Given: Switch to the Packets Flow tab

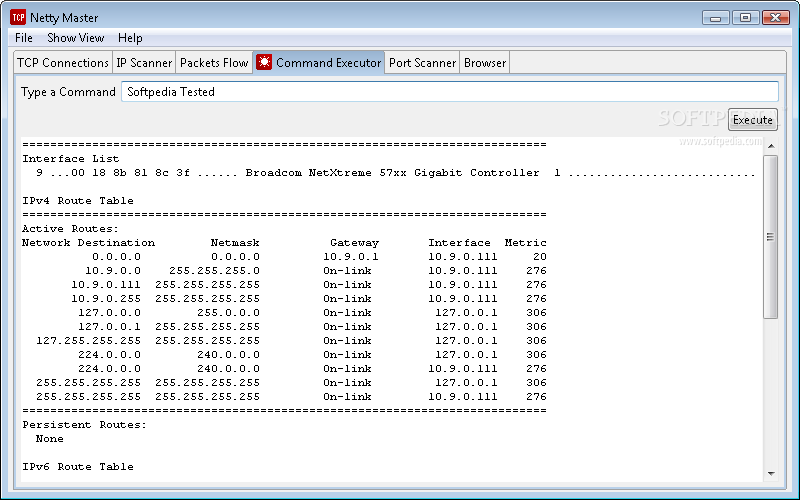Looking at the screenshot, I should (214, 63).
